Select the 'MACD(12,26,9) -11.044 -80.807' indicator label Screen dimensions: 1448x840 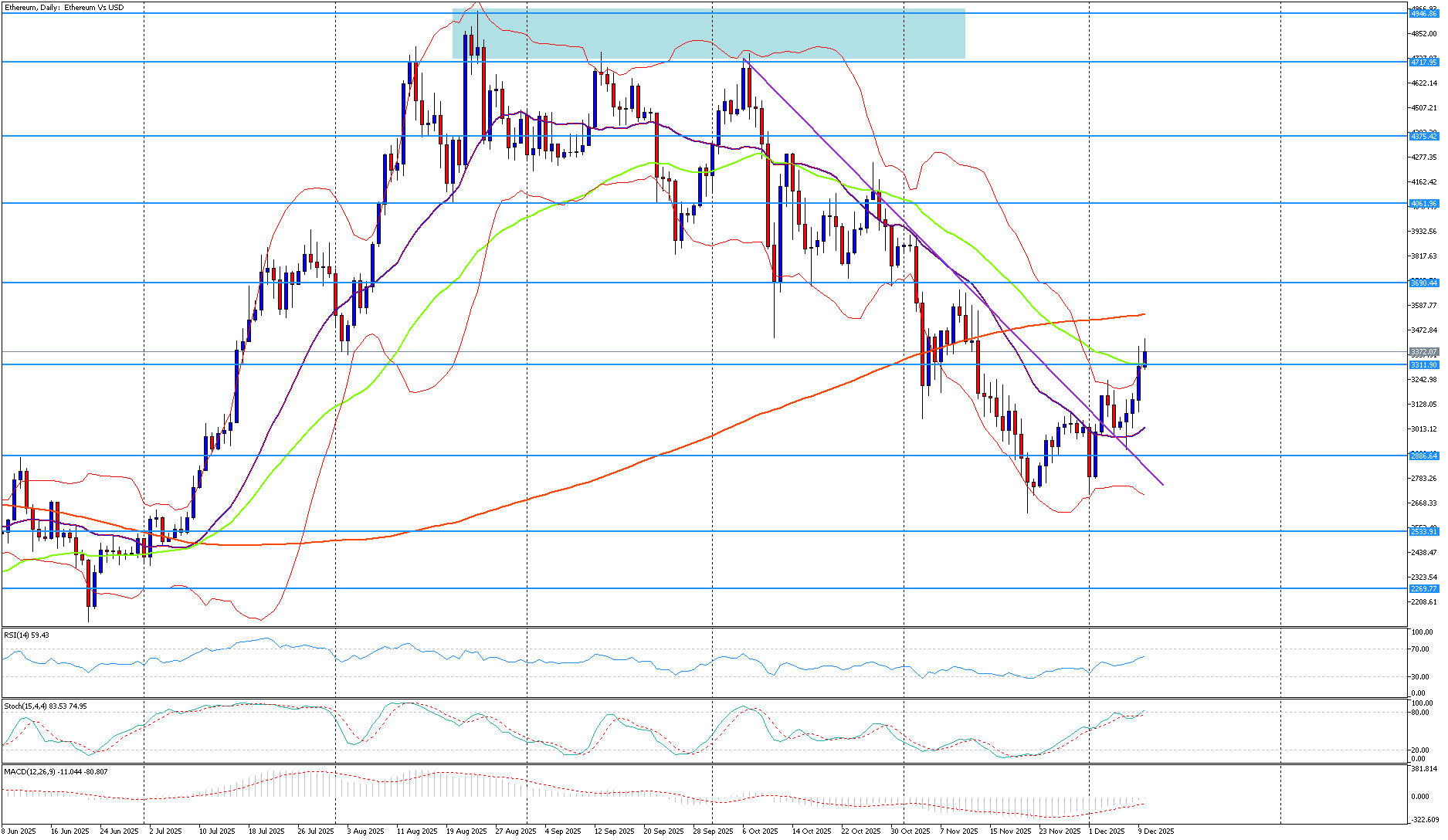click(x=56, y=771)
